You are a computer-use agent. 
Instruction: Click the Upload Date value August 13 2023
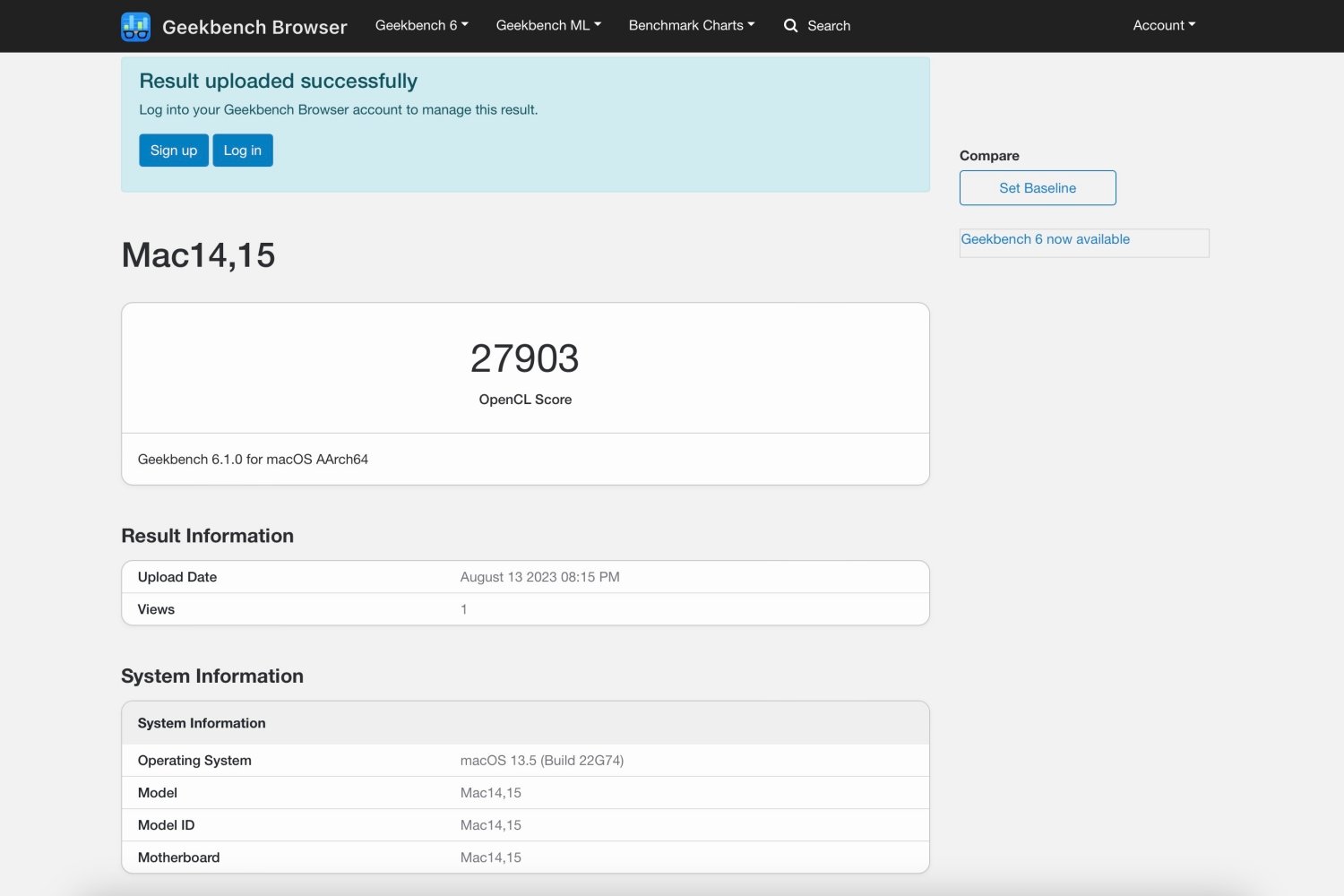(539, 577)
